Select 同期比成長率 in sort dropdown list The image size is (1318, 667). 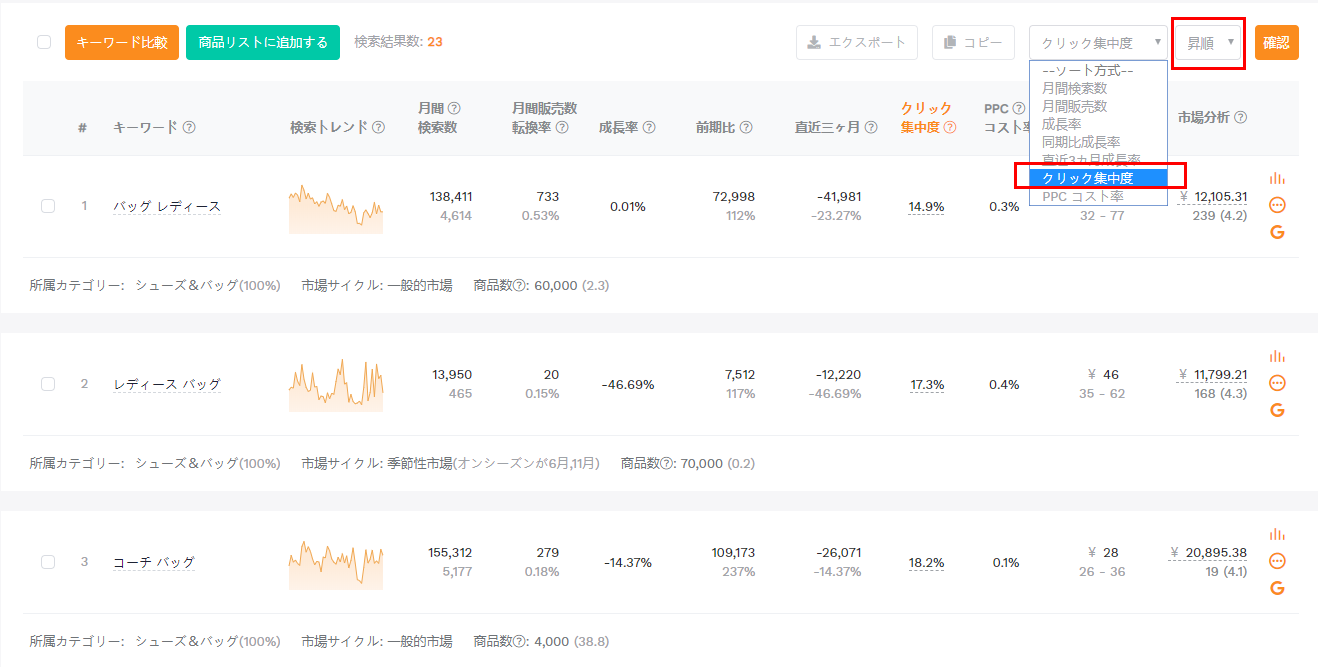point(1098,142)
